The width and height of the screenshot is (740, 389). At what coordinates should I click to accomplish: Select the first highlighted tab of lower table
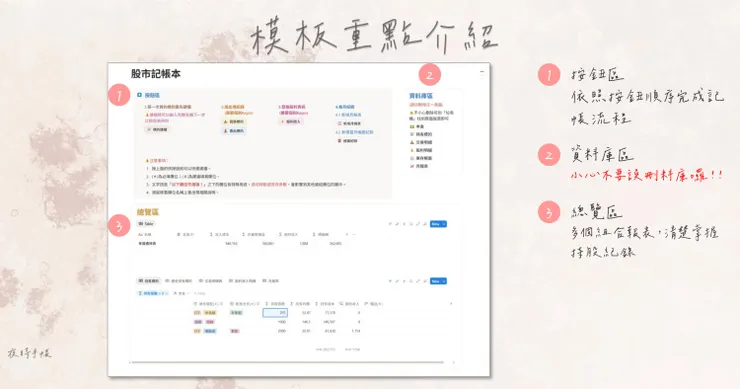(x=149, y=281)
